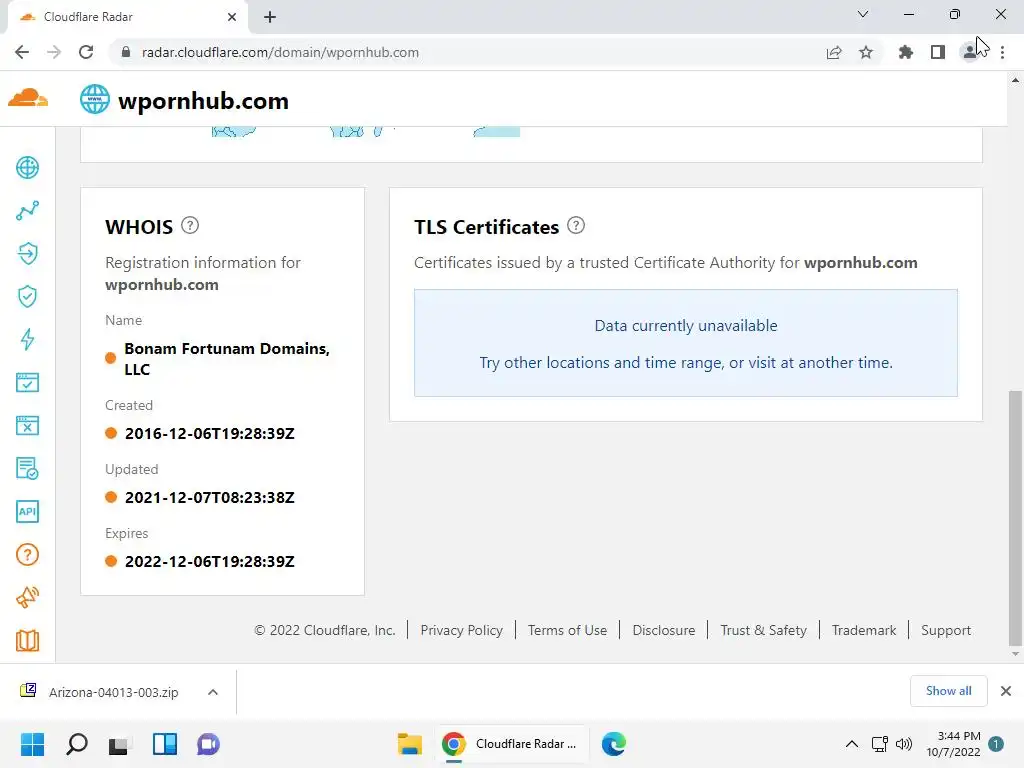This screenshot has height=768, width=1024.
Task: Open the tab search dropdown chevron
Action: tap(863, 14)
